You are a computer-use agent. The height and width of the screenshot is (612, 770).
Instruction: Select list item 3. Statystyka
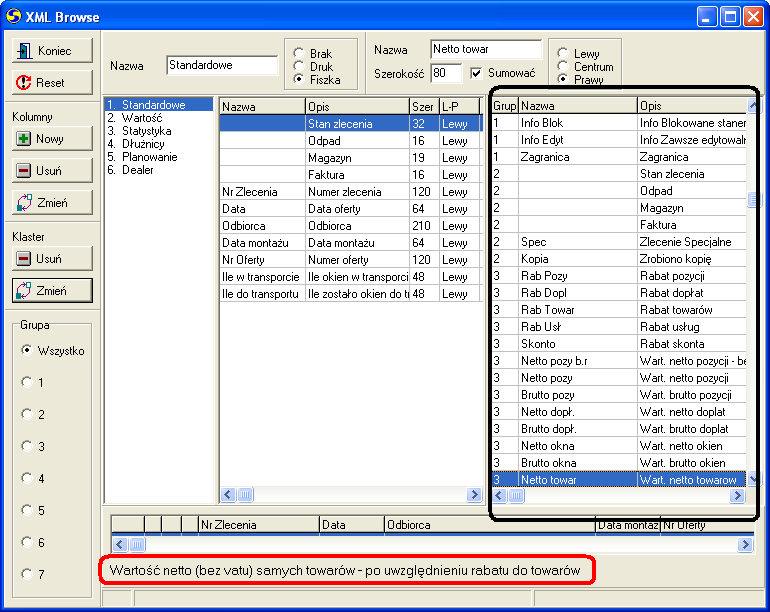click(159, 131)
